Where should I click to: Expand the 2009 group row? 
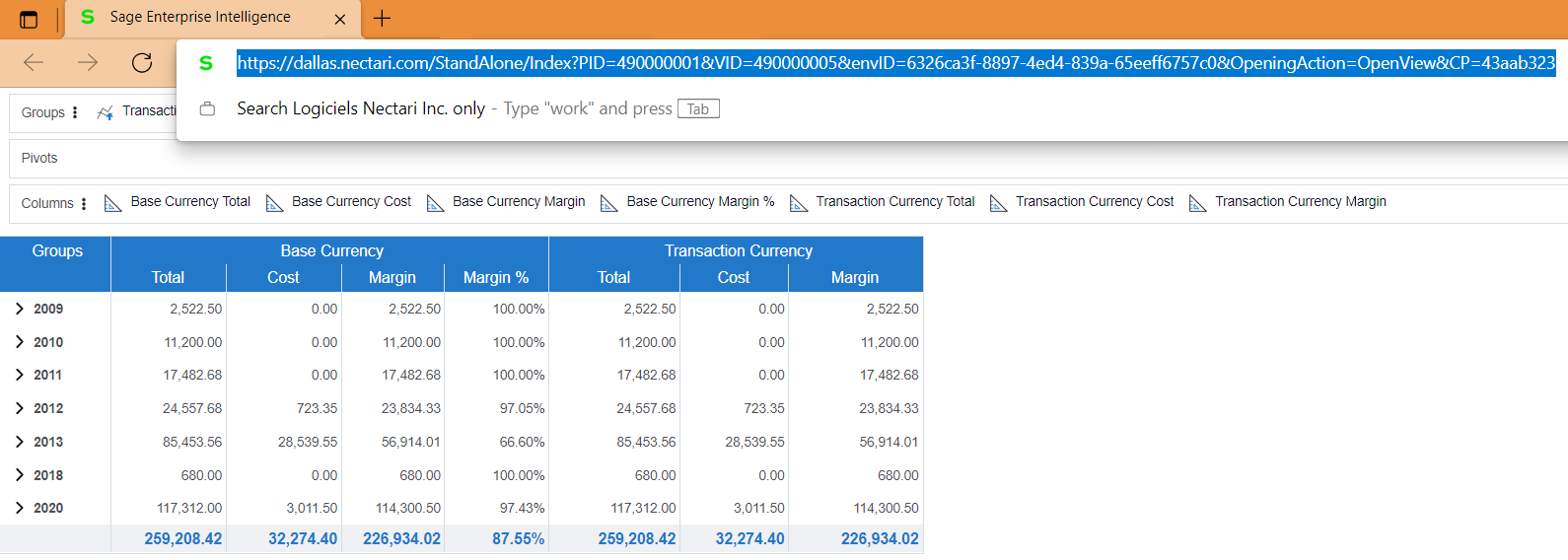tap(20, 309)
